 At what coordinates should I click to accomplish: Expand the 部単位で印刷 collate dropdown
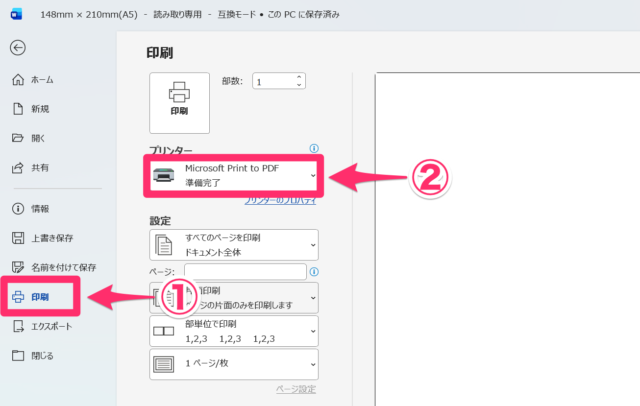pyautogui.click(x=233, y=332)
